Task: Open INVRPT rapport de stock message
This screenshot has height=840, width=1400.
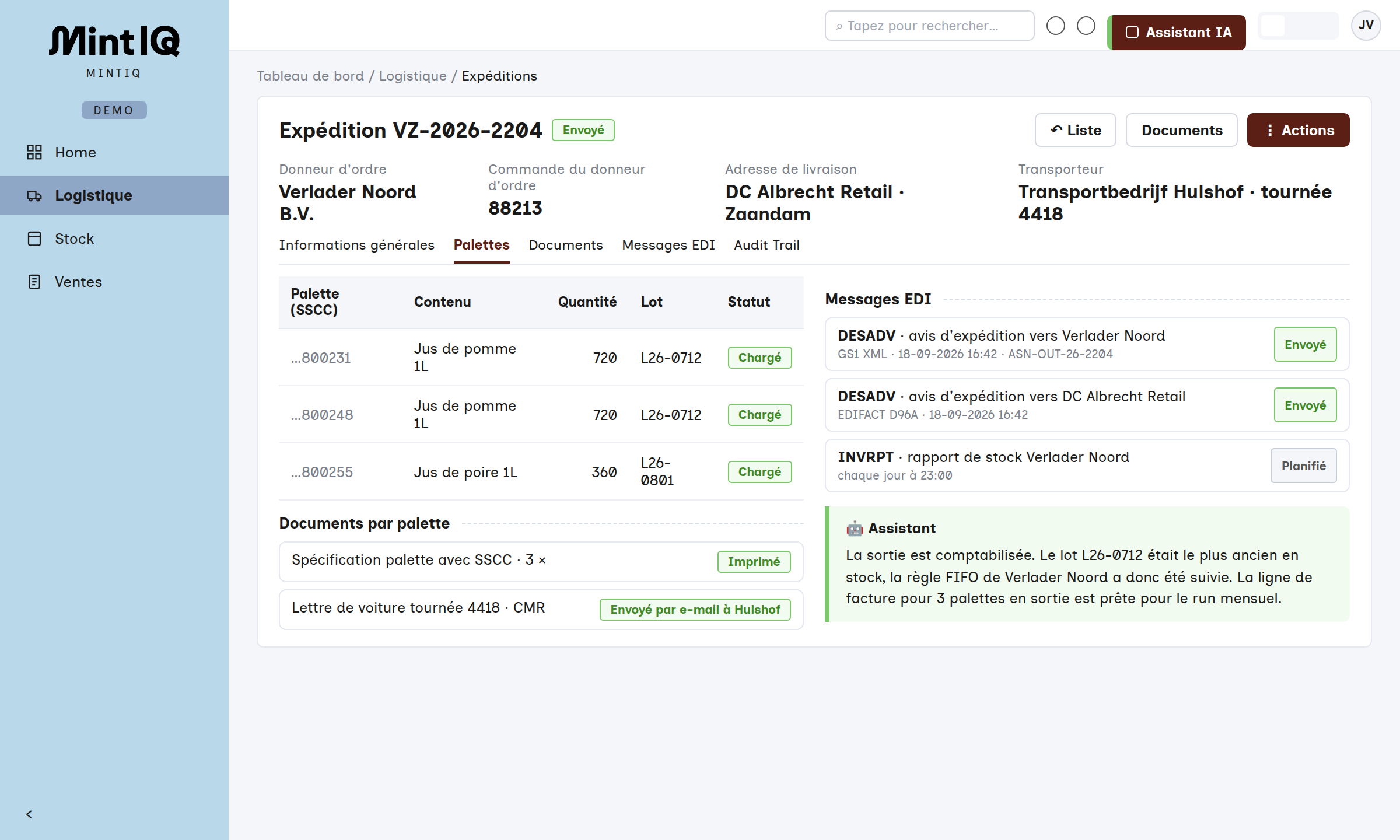Action: (1087, 466)
